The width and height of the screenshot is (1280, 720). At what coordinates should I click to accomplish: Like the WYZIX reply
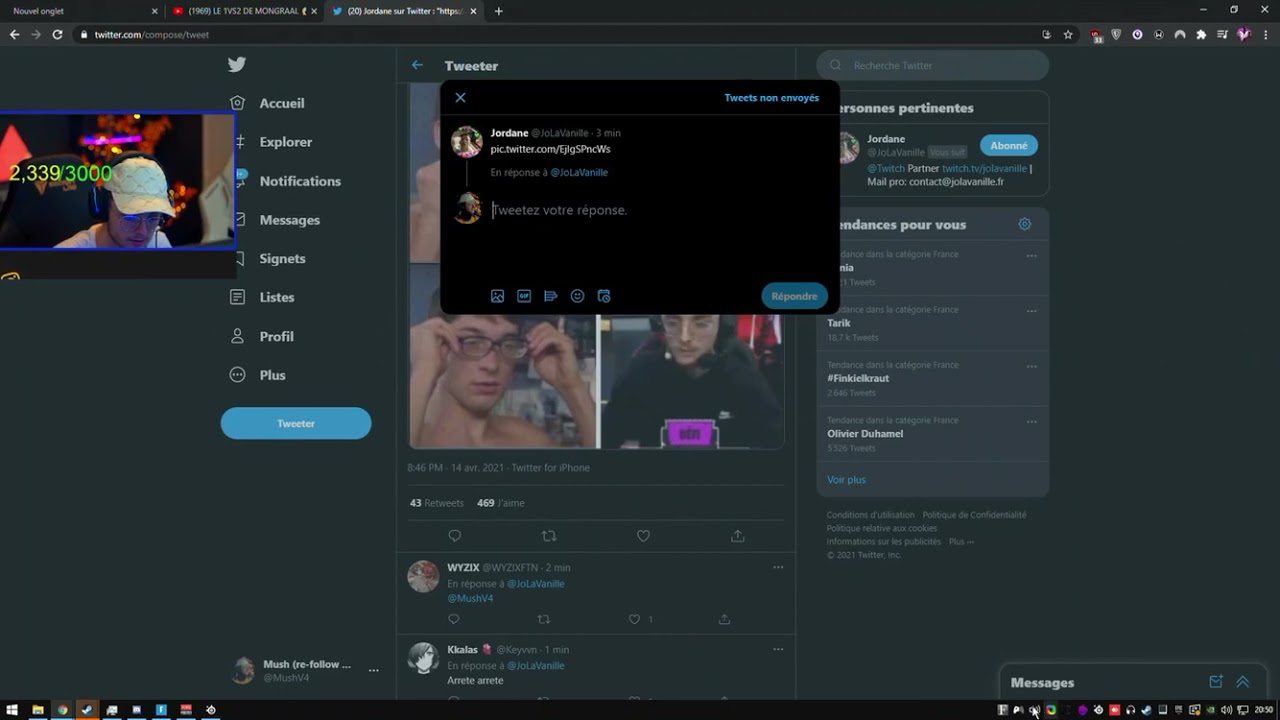pos(634,619)
